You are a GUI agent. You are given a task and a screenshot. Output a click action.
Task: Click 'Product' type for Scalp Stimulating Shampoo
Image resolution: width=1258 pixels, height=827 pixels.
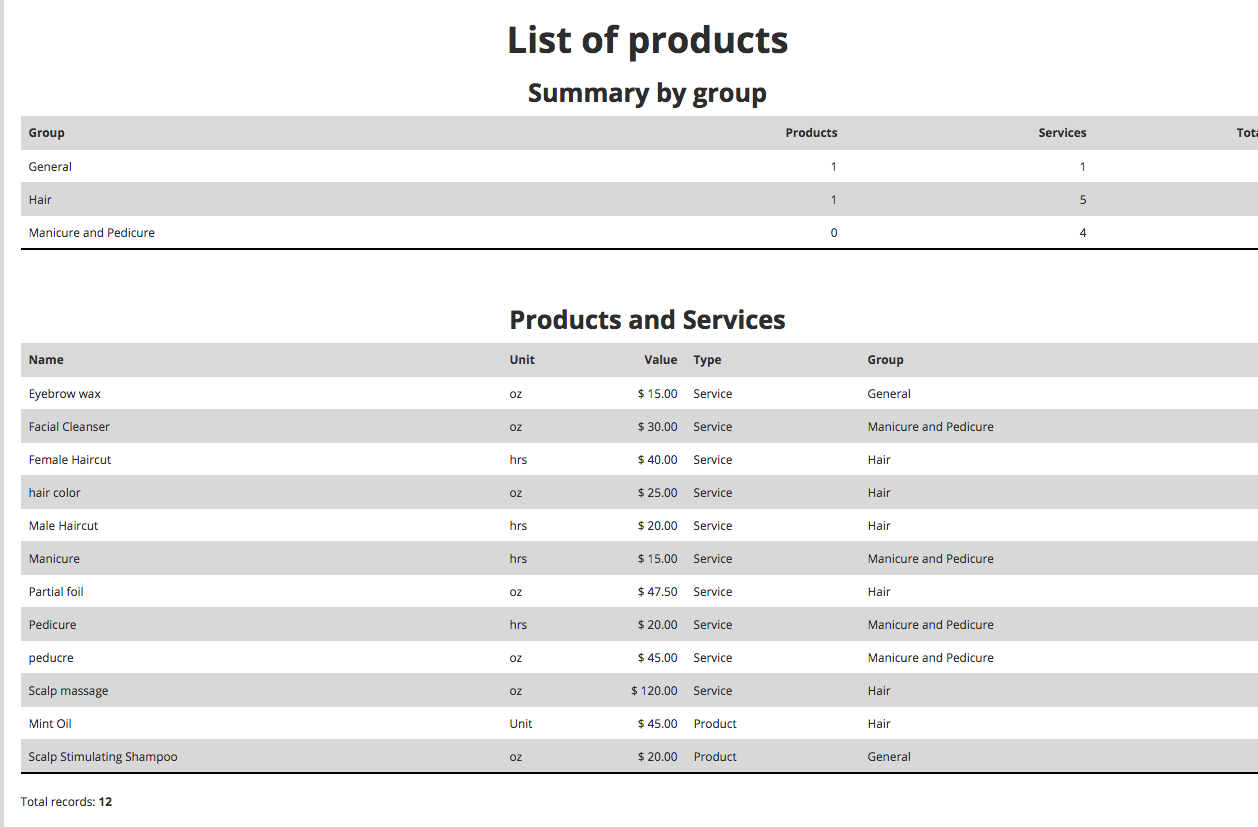pos(715,757)
